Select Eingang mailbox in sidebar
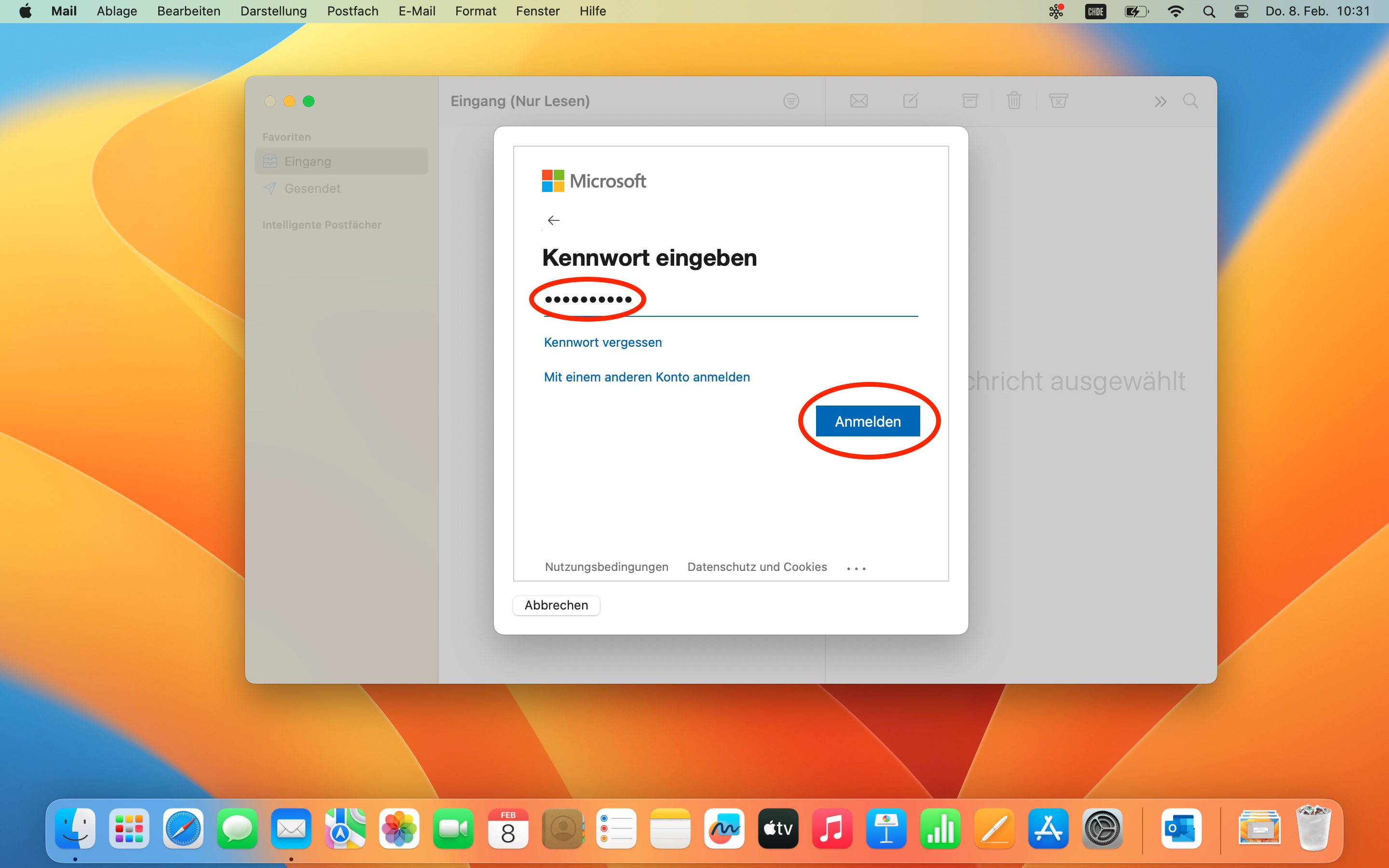 [x=308, y=162]
